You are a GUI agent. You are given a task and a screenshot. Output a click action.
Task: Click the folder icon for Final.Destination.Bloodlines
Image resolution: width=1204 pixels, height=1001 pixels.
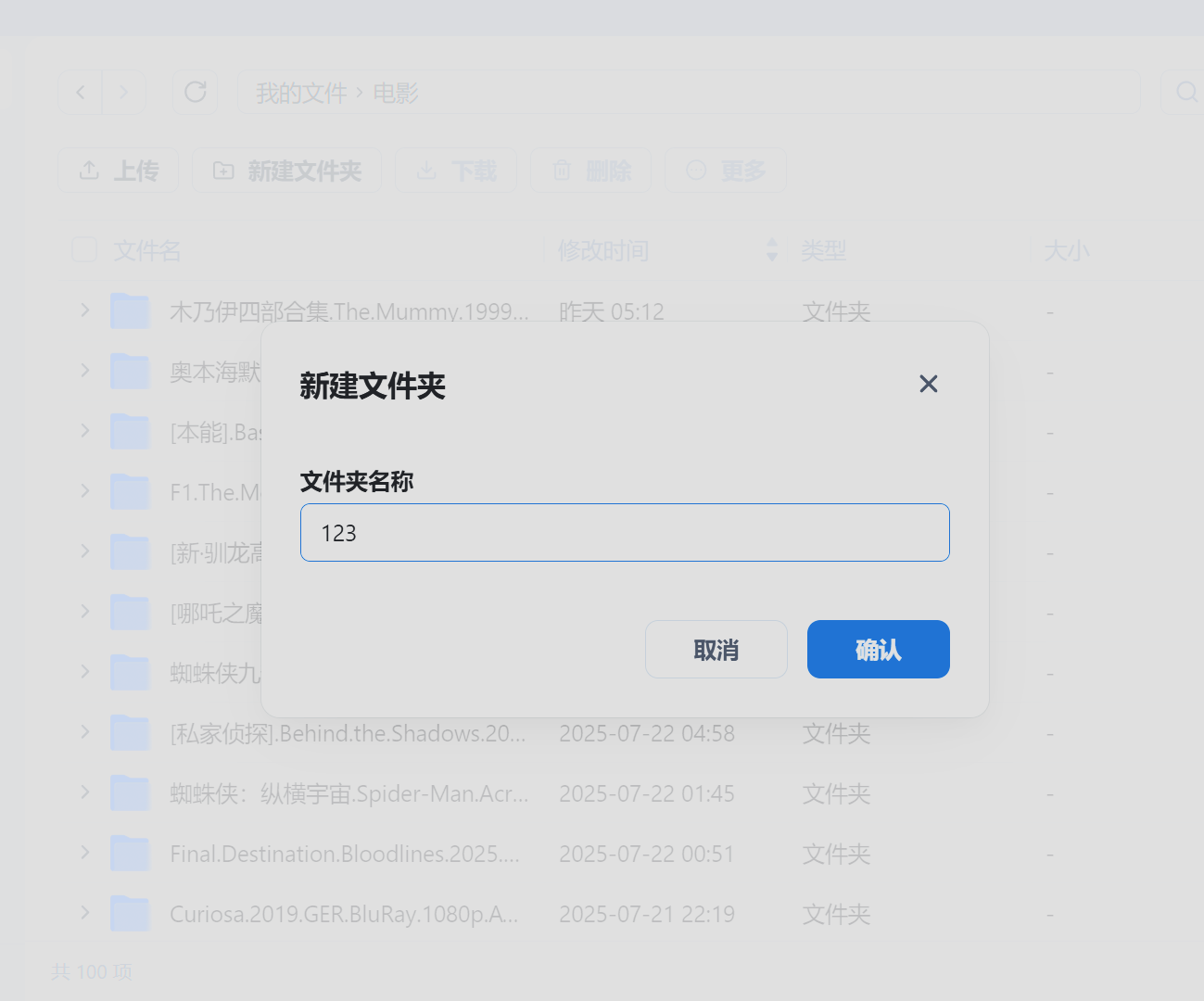tap(130, 854)
